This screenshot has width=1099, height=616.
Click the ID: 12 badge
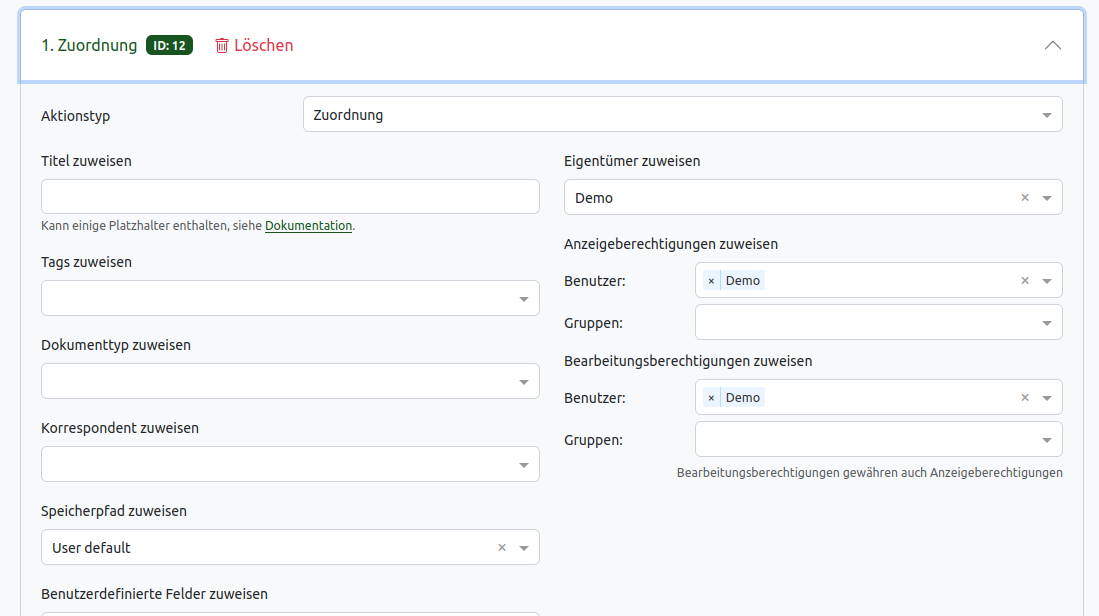click(169, 45)
